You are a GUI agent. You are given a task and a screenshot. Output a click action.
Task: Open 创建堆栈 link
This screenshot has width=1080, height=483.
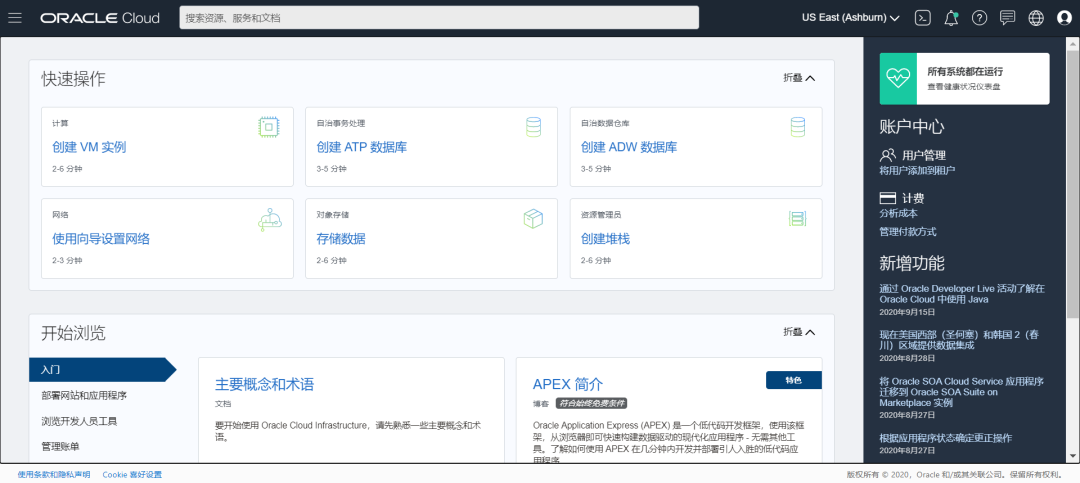click(605, 239)
